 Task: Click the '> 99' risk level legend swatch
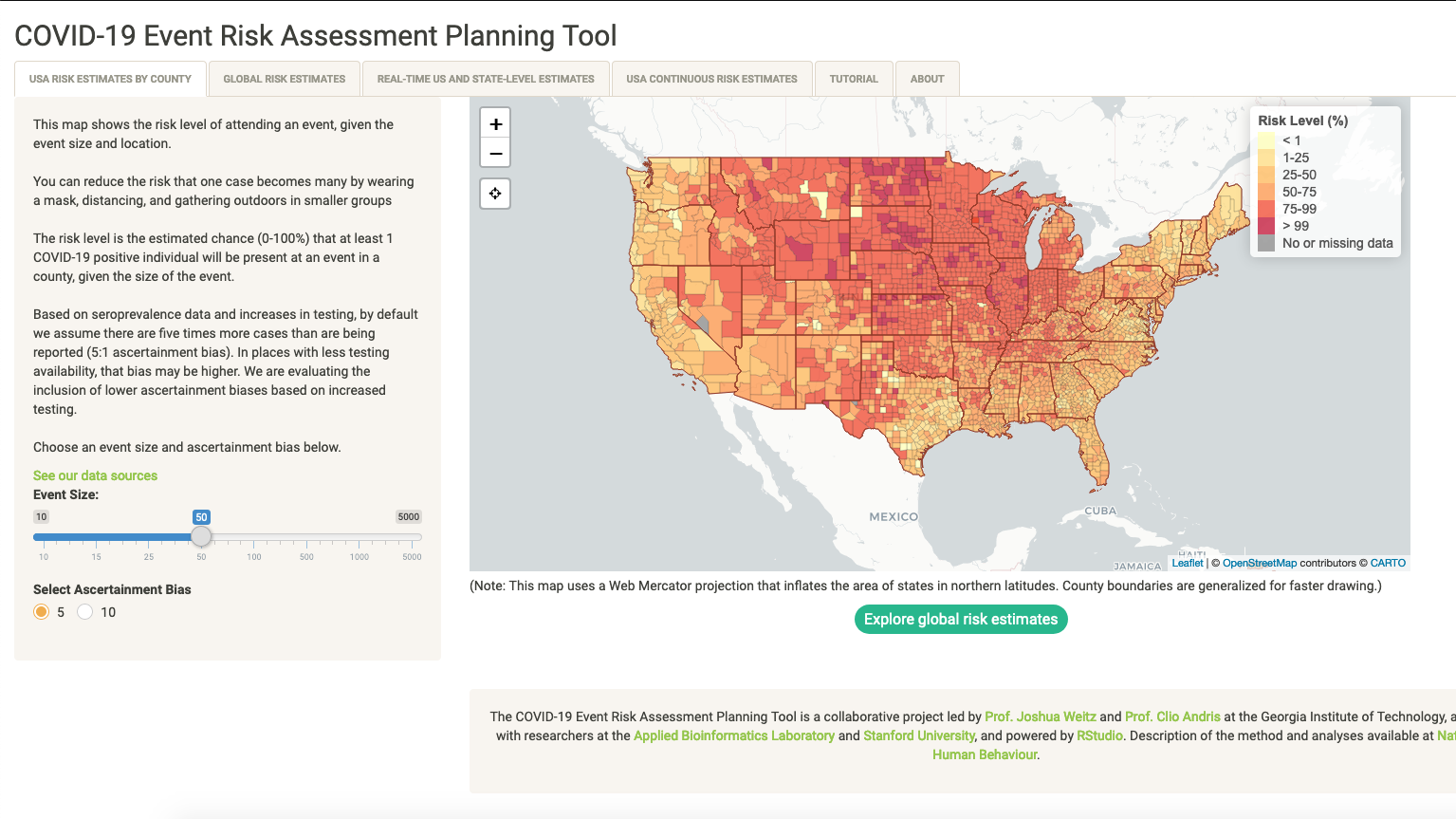[1266, 226]
